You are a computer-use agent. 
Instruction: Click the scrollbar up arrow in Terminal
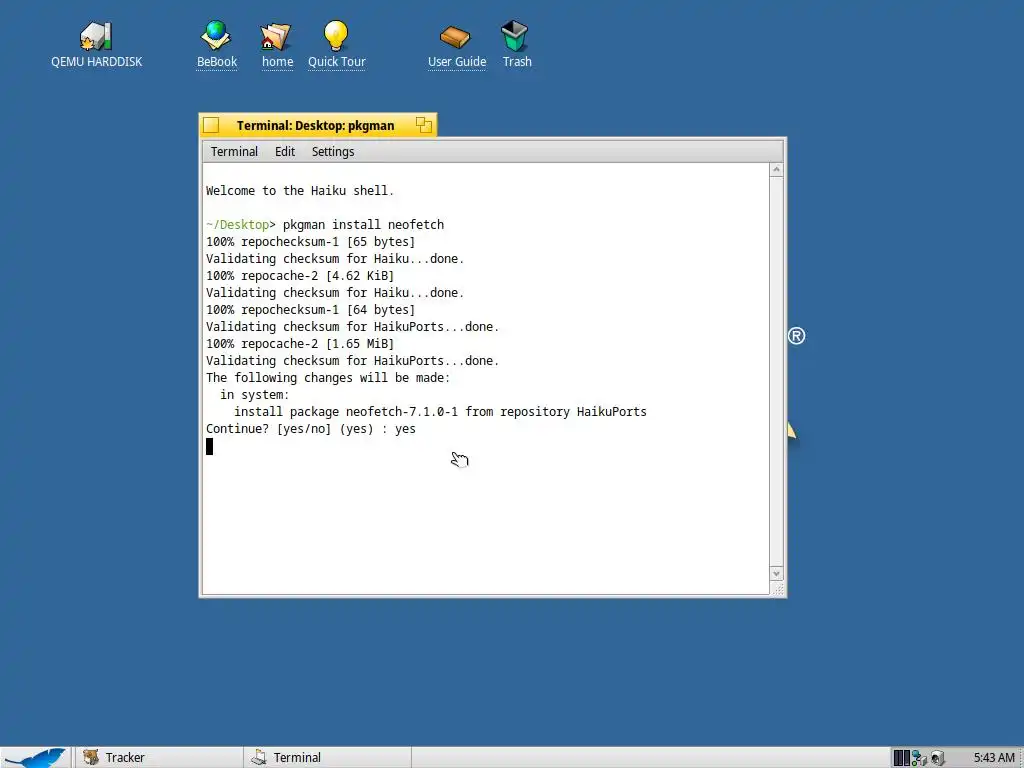click(776, 170)
